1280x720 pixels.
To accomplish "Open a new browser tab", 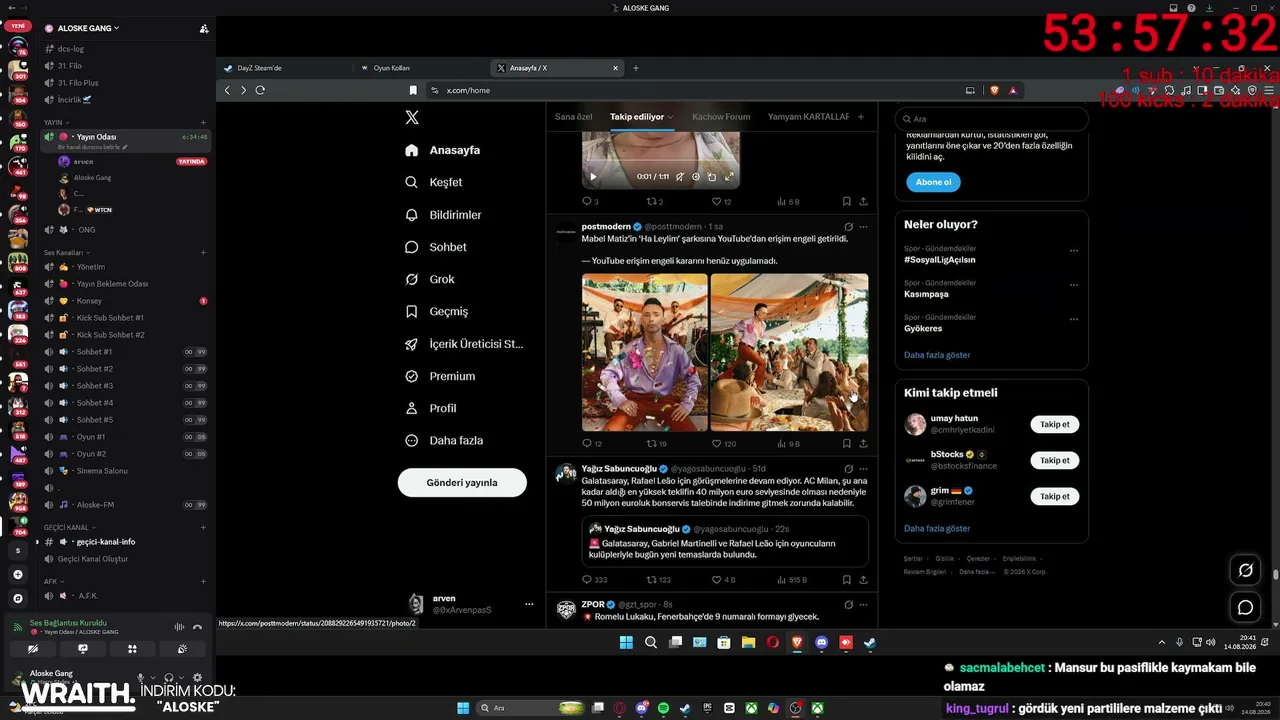I will pyautogui.click(x=636, y=68).
